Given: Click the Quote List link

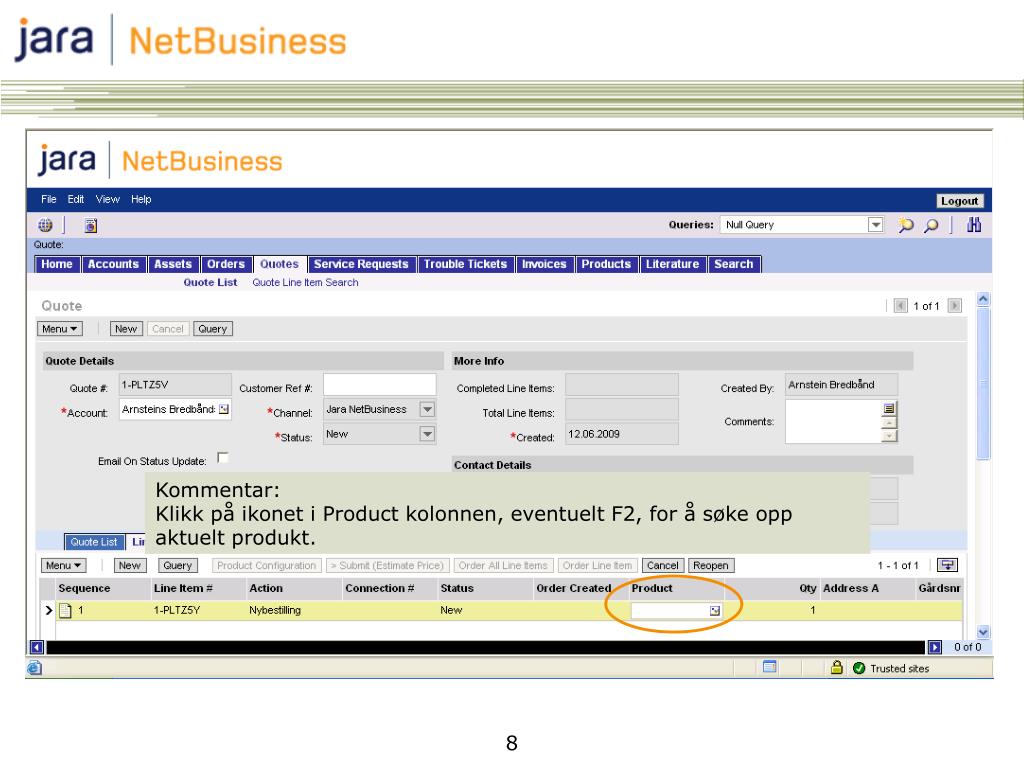Looking at the screenshot, I should tap(210, 282).
